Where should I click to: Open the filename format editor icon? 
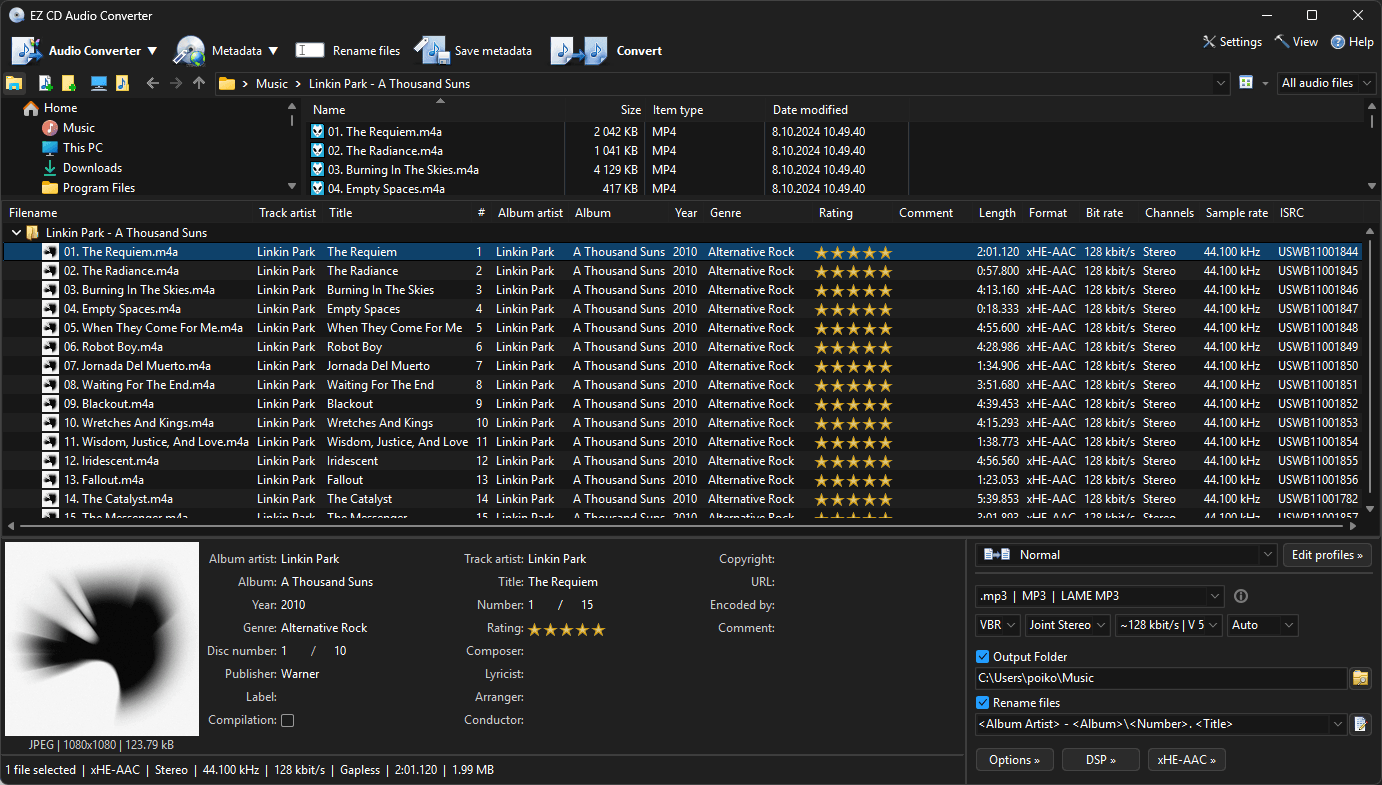click(1360, 723)
